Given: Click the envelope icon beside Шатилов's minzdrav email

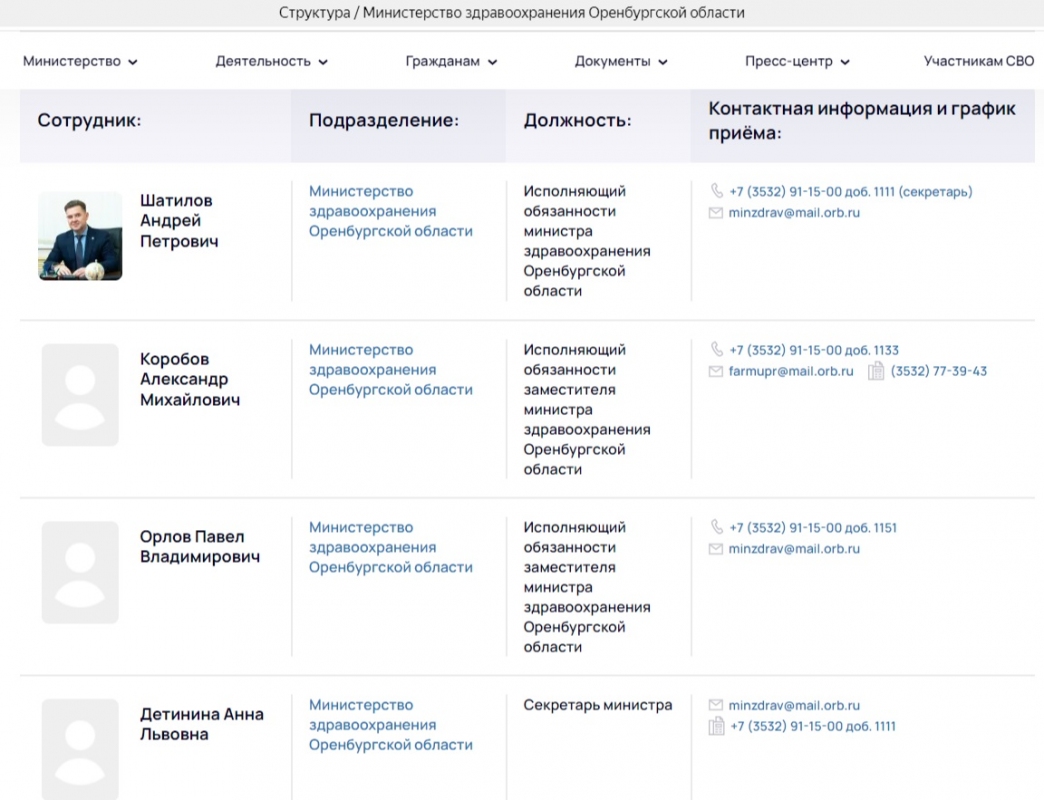Looking at the screenshot, I should pyautogui.click(x=716, y=213).
